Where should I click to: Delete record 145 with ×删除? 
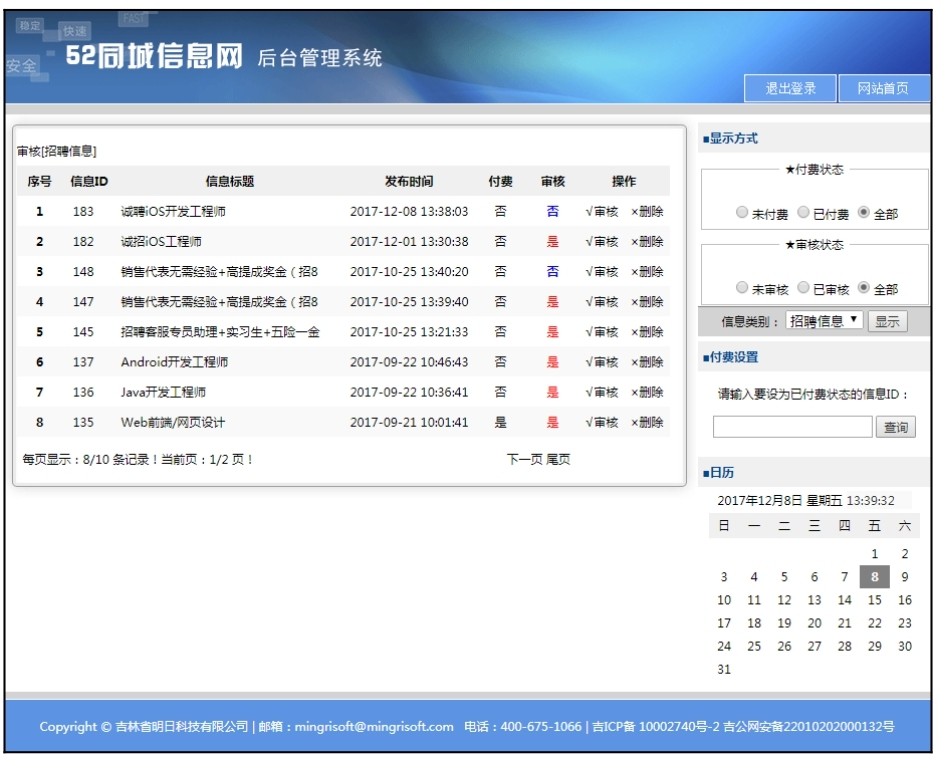(x=647, y=332)
